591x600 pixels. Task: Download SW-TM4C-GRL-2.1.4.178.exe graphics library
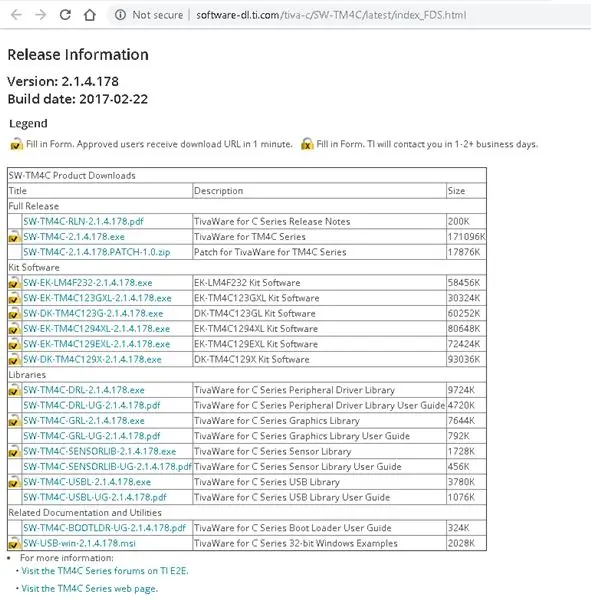tap(84, 421)
